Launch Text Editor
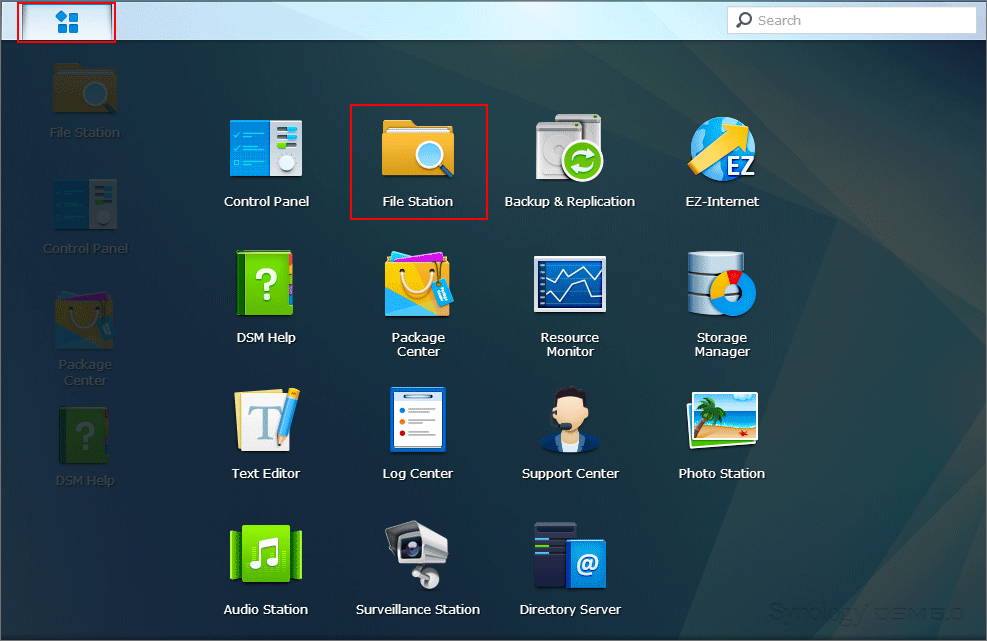Screen dimensions: 987x641 [266, 434]
